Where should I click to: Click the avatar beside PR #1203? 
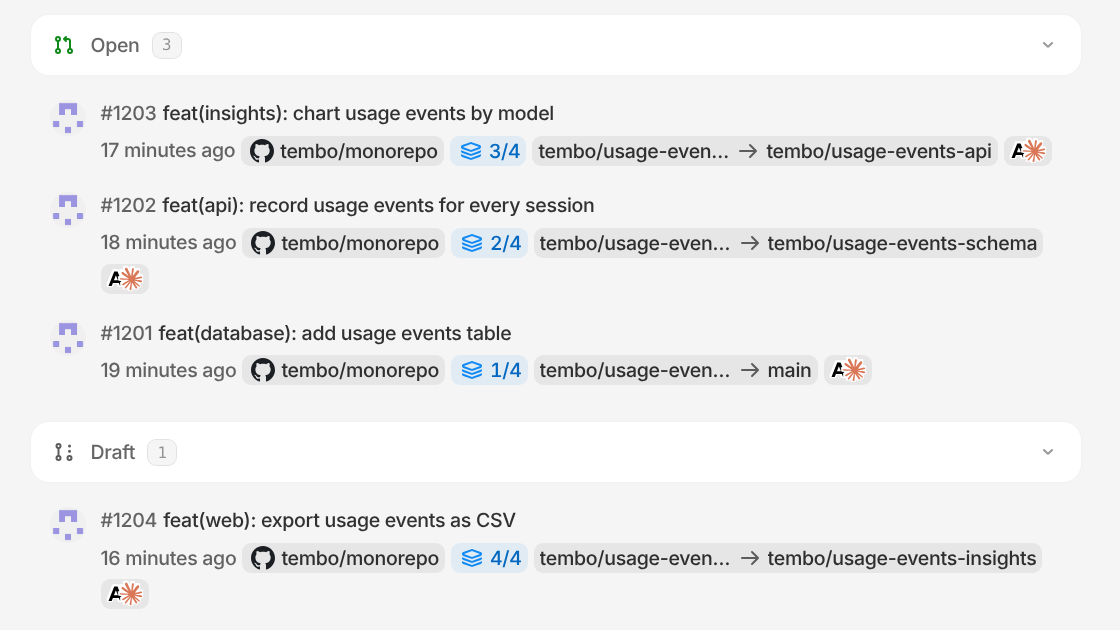click(x=68, y=118)
